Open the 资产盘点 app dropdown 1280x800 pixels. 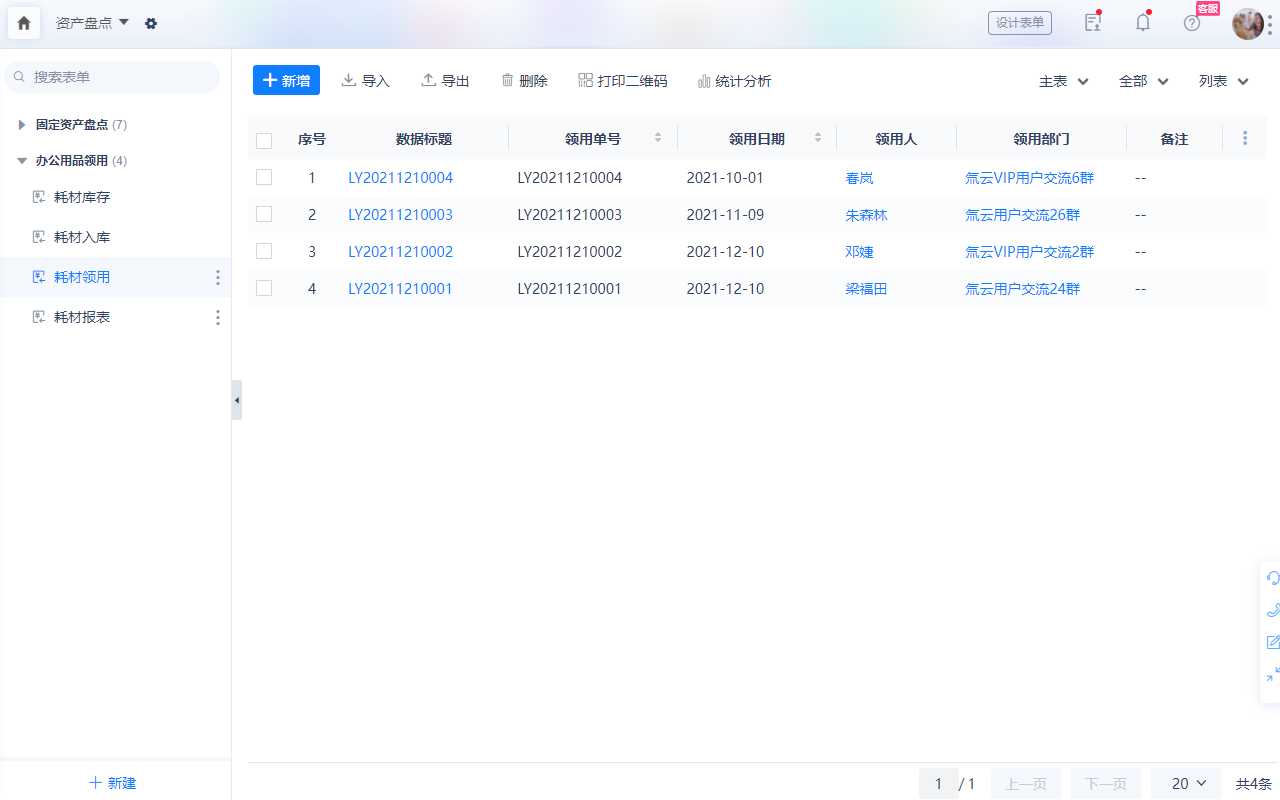[x=93, y=23]
